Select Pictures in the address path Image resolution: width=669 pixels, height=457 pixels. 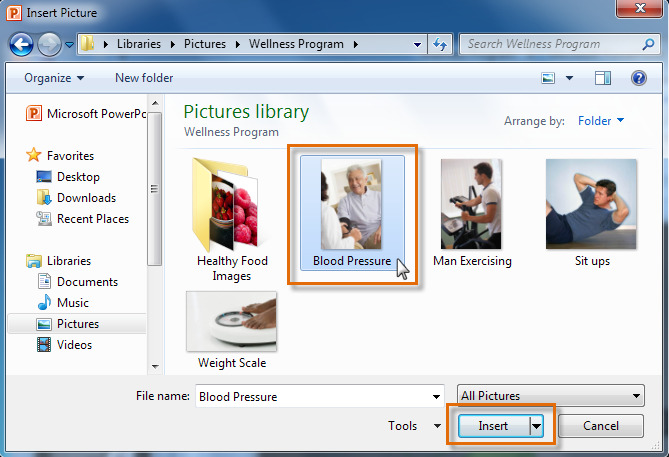click(205, 44)
